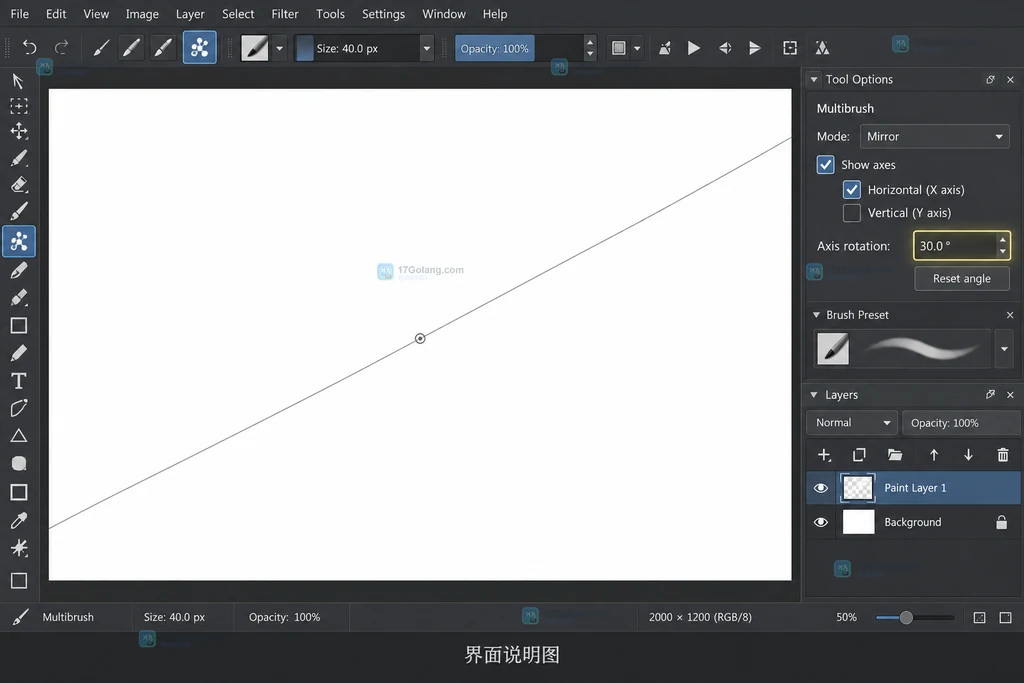Click the zoom slider in status bar
1024x683 pixels.
pyautogui.click(x=915, y=617)
